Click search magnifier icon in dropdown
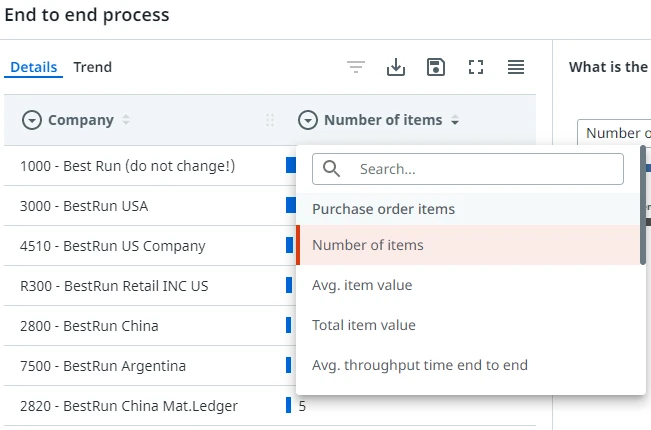 [x=331, y=169]
